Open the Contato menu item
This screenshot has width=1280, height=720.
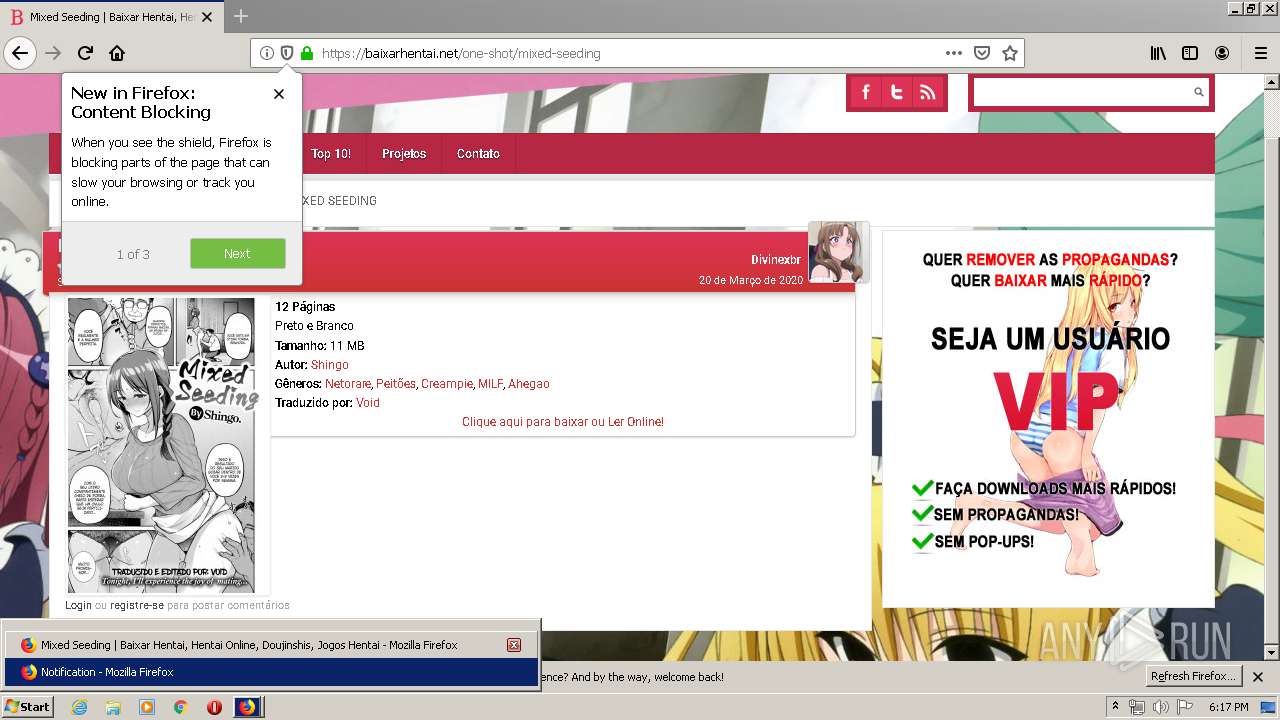pyautogui.click(x=478, y=154)
